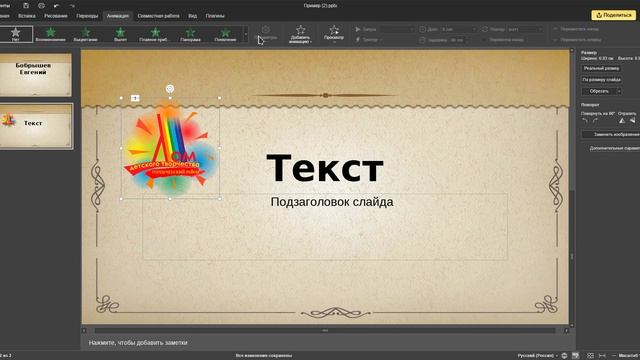Select the first slide thumbnail 'Бобрышев Евгений'
640x360 pixels.
click(x=36, y=75)
